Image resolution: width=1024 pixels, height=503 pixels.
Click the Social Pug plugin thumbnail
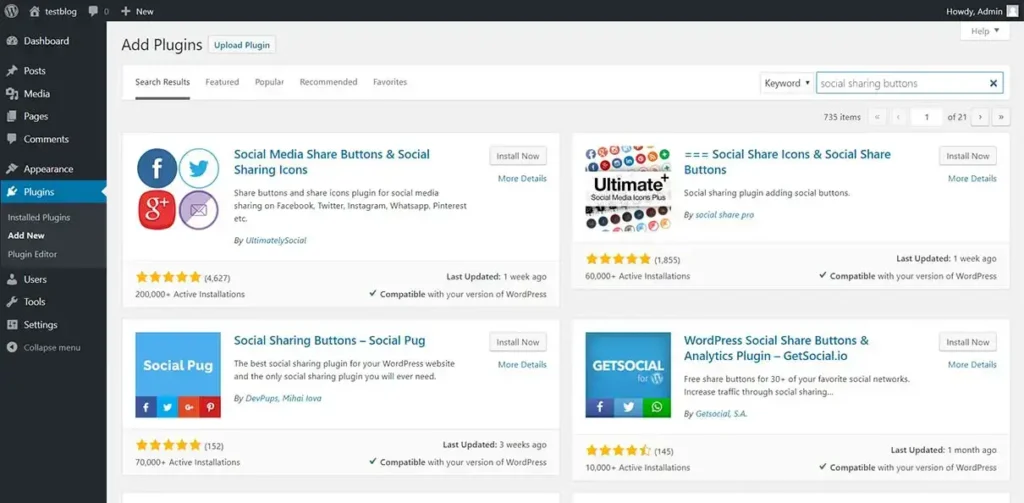click(x=178, y=375)
